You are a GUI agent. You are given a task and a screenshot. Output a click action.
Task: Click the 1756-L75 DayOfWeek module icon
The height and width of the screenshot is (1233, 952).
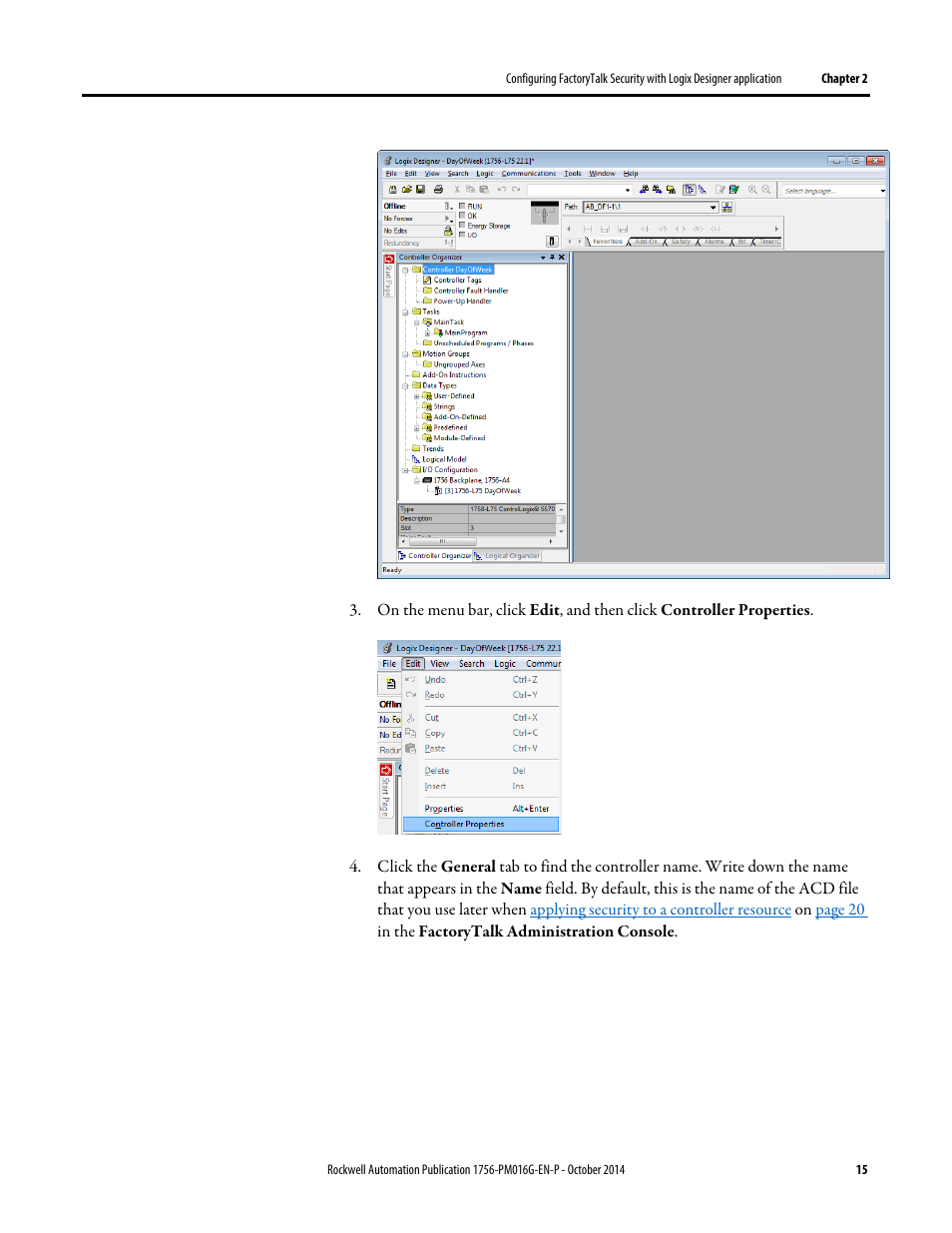(438, 490)
